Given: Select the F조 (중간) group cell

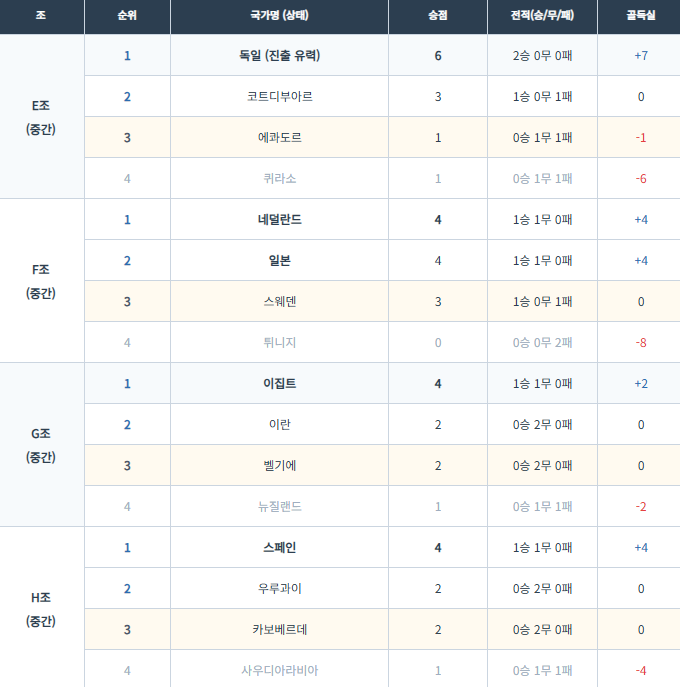Looking at the screenshot, I should tap(41, 281).
